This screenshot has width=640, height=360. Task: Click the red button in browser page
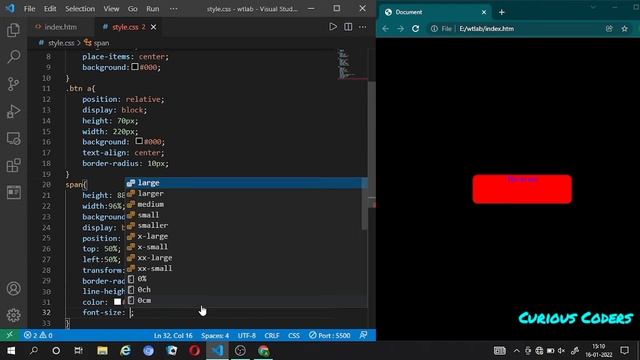point(522,189)
